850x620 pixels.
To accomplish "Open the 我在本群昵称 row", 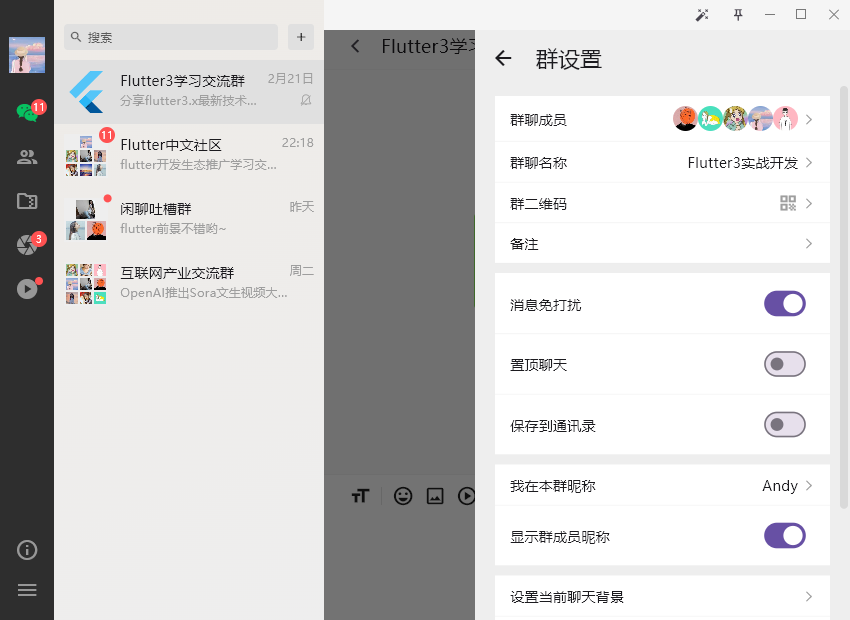I will click(662, 485).
